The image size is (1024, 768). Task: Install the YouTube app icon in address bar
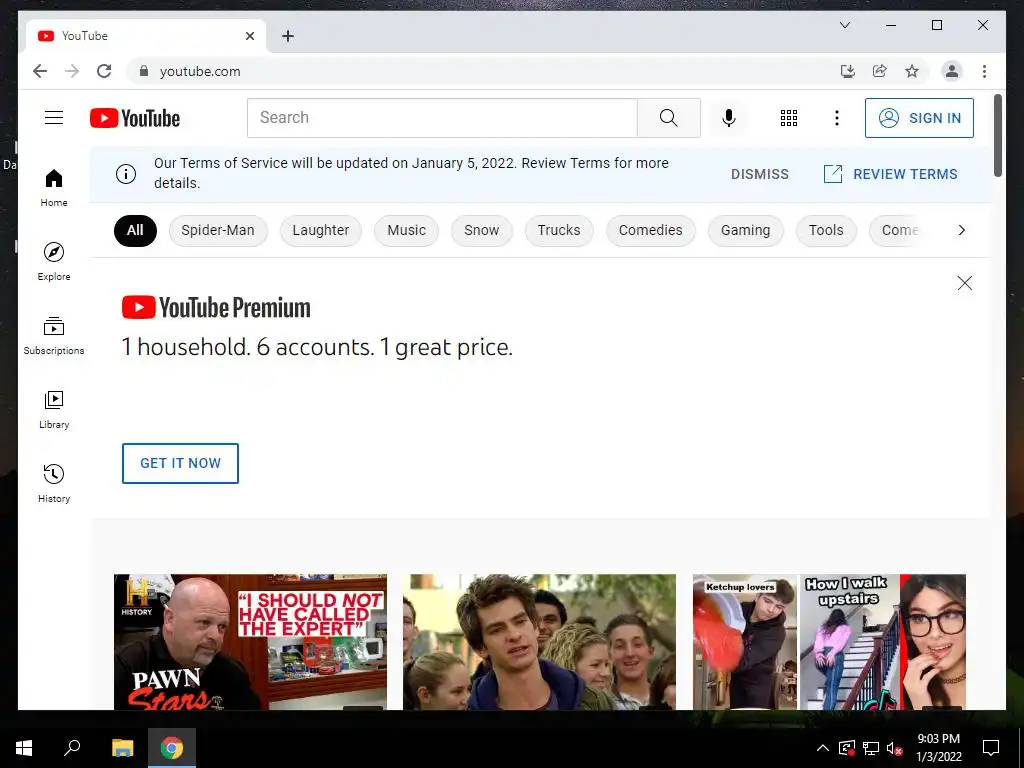[x=848, y=71]
